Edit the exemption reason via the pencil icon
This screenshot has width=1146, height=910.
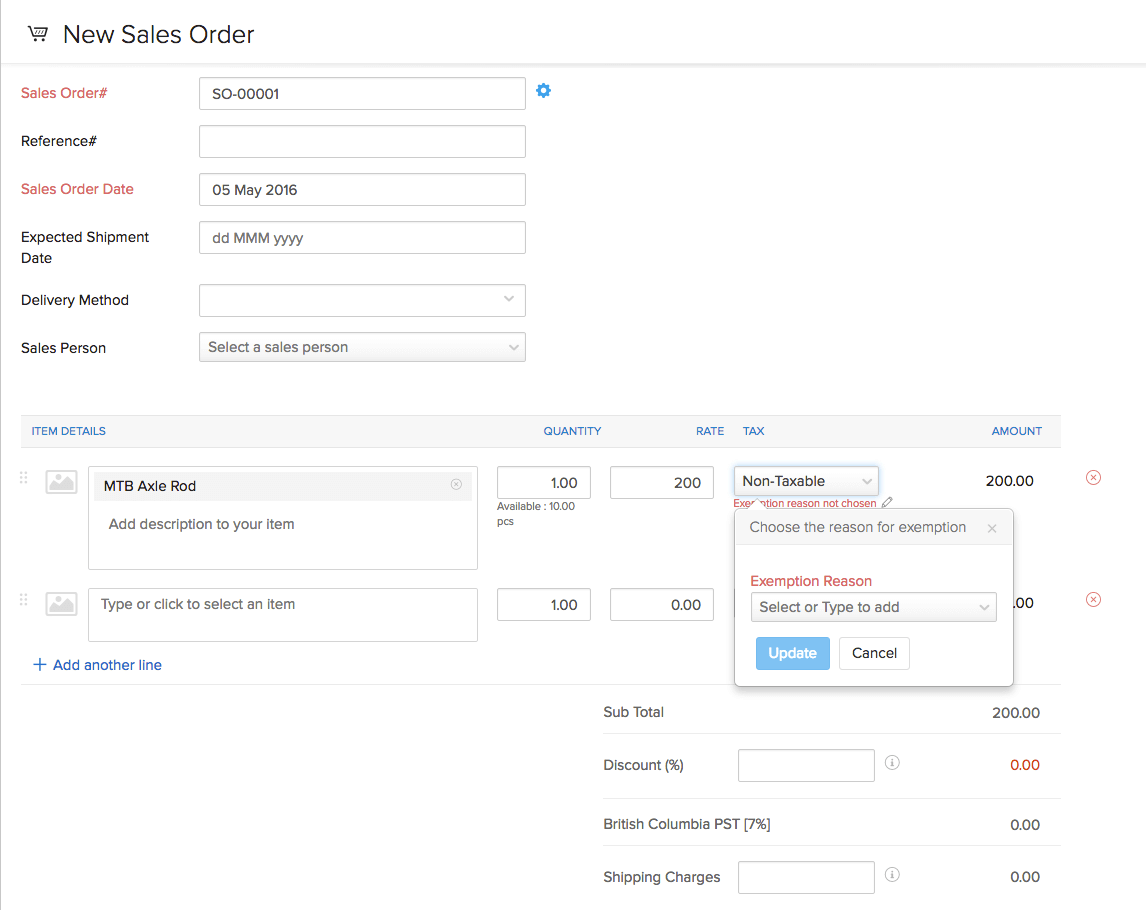point(886,502)
